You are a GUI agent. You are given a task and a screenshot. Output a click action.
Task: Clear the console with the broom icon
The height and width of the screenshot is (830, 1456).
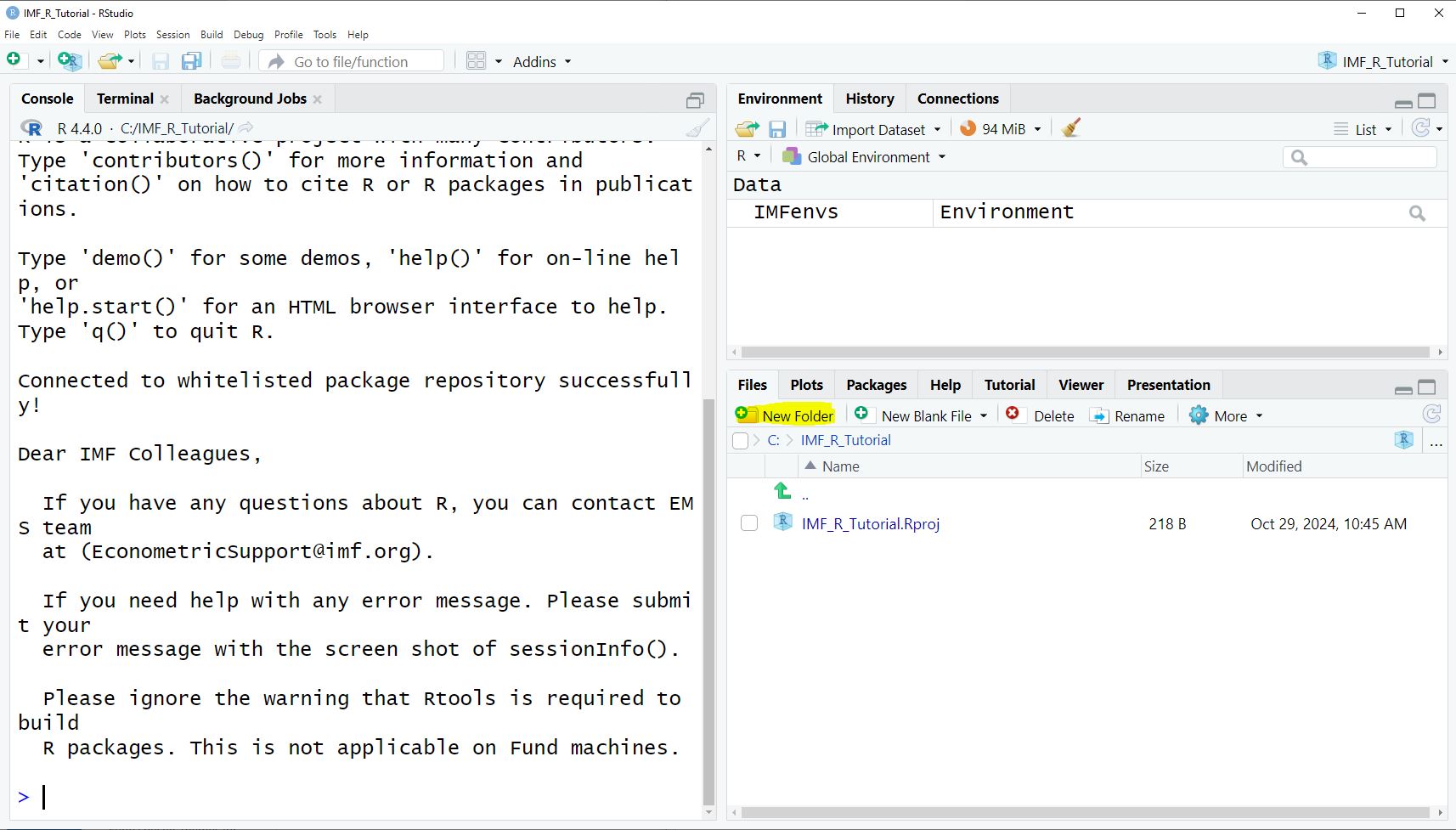pyautogui.click(x=697, y=128)
